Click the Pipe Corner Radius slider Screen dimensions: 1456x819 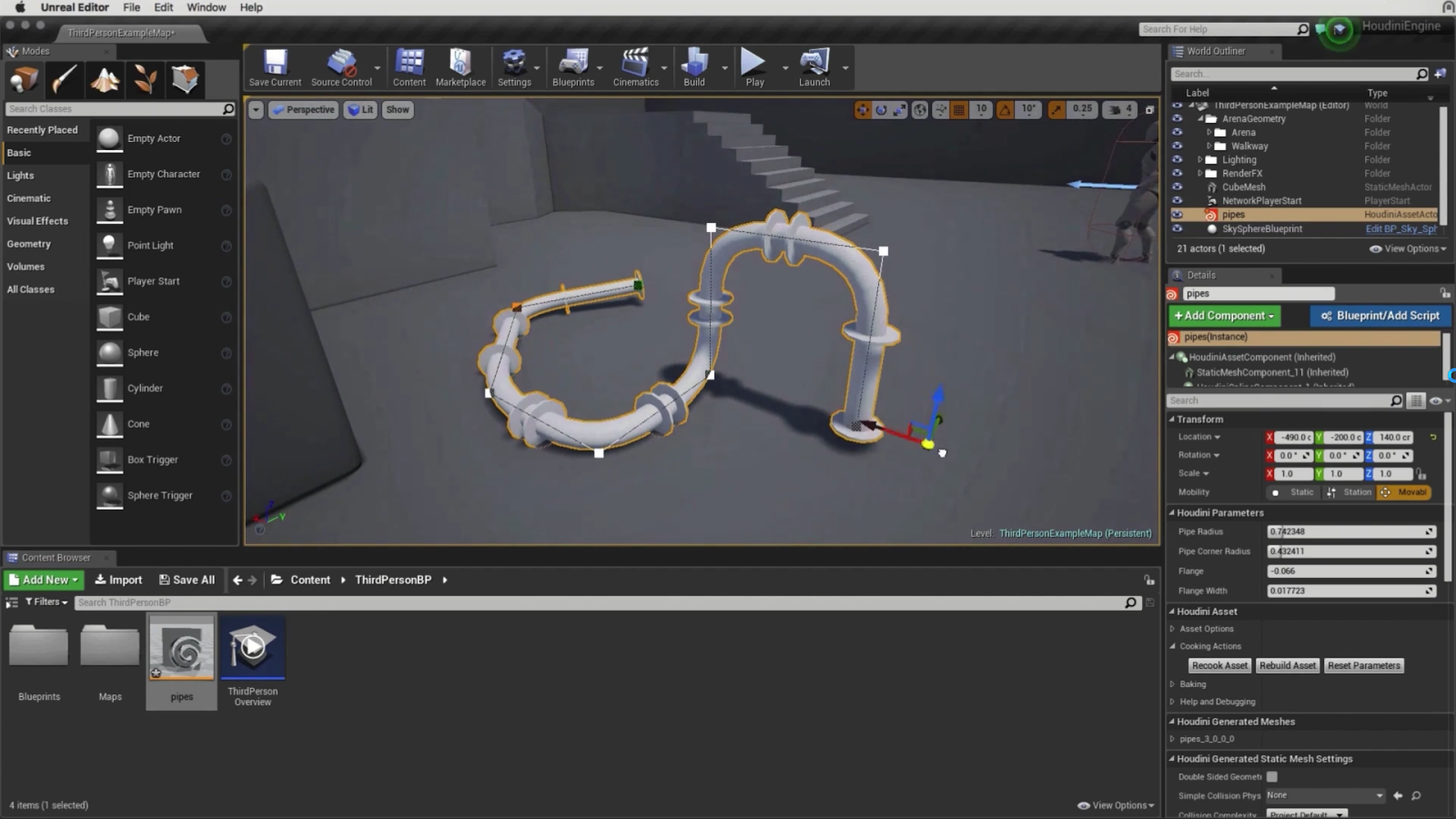[1351, 551]
